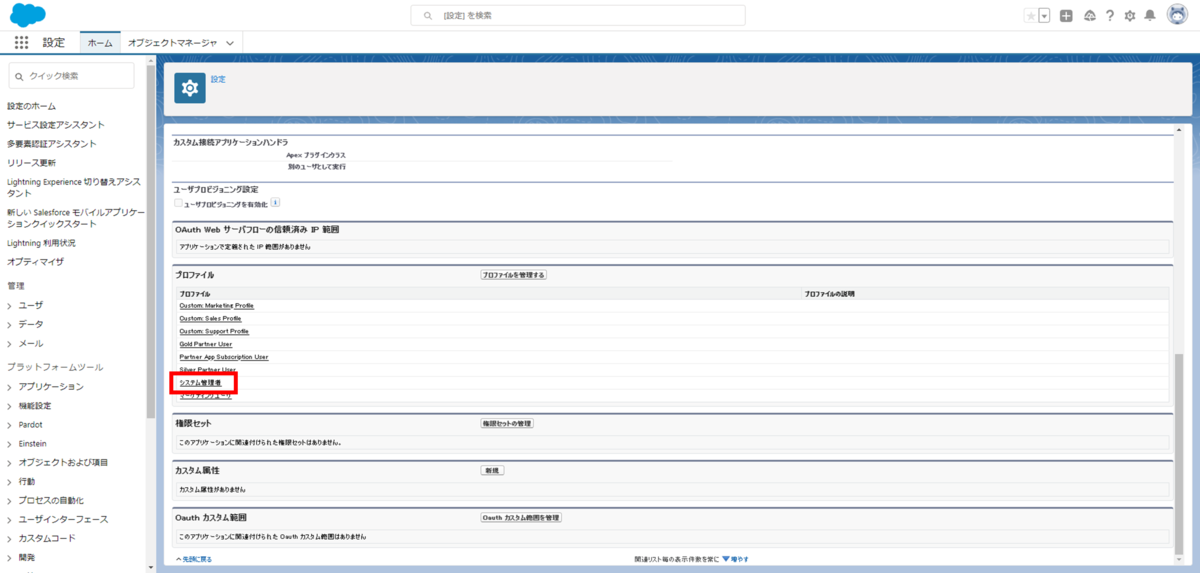Open Gold Partner User profile link
Image resolution: width=1200 pixels, height=573 pixels.
pyautogui.click(x=205, y=344)
